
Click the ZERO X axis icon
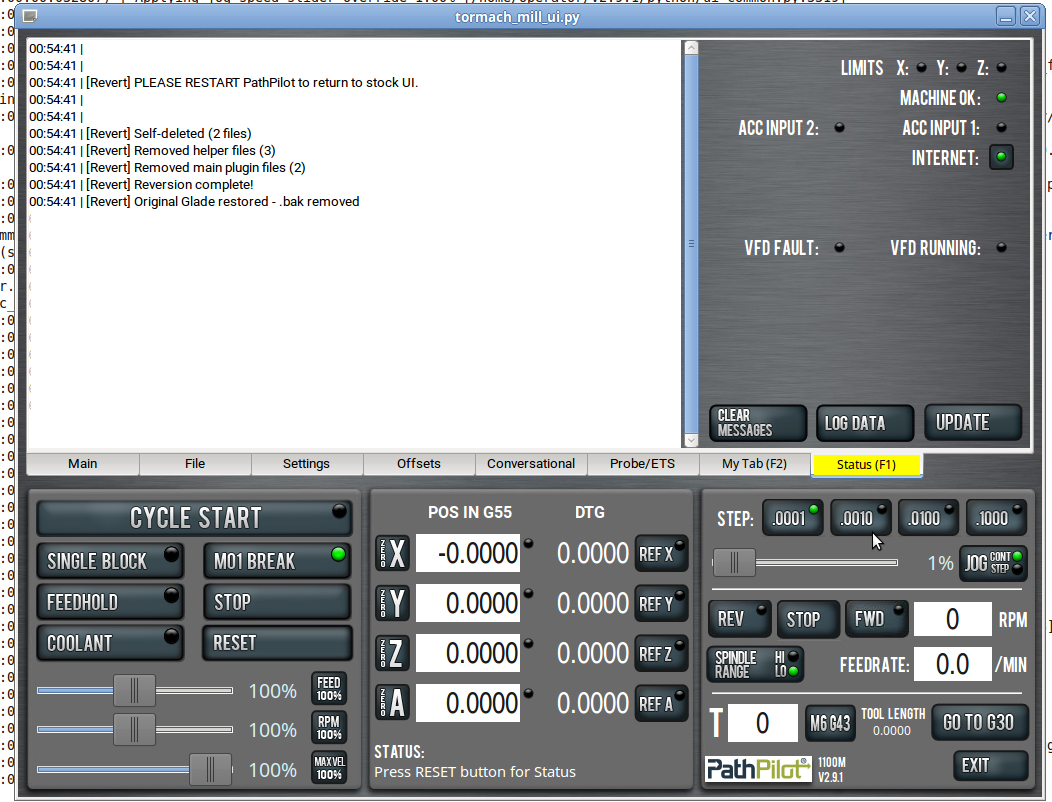(x=392, y=553)
